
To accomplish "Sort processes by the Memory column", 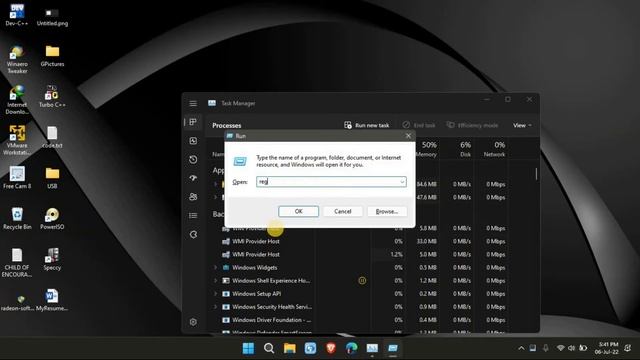I will (427, 149).
